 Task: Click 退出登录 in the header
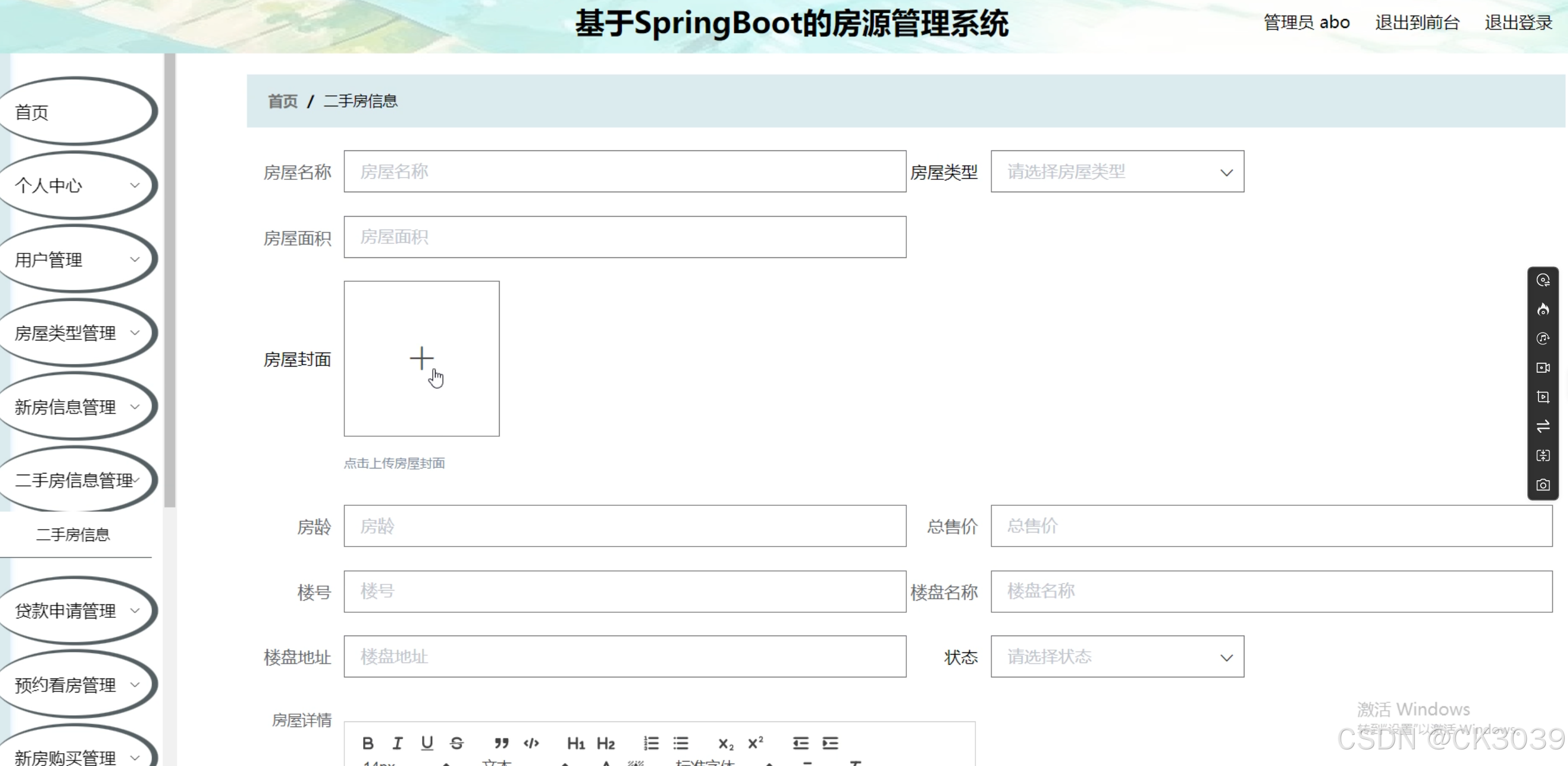click(1518, 23)
